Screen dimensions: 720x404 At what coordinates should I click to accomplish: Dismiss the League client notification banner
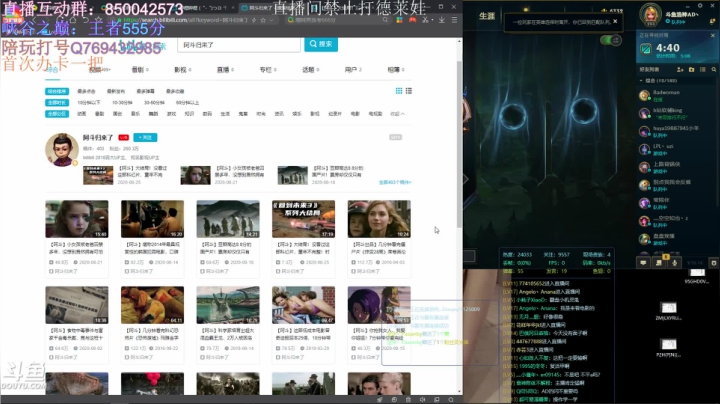[615, 21]
